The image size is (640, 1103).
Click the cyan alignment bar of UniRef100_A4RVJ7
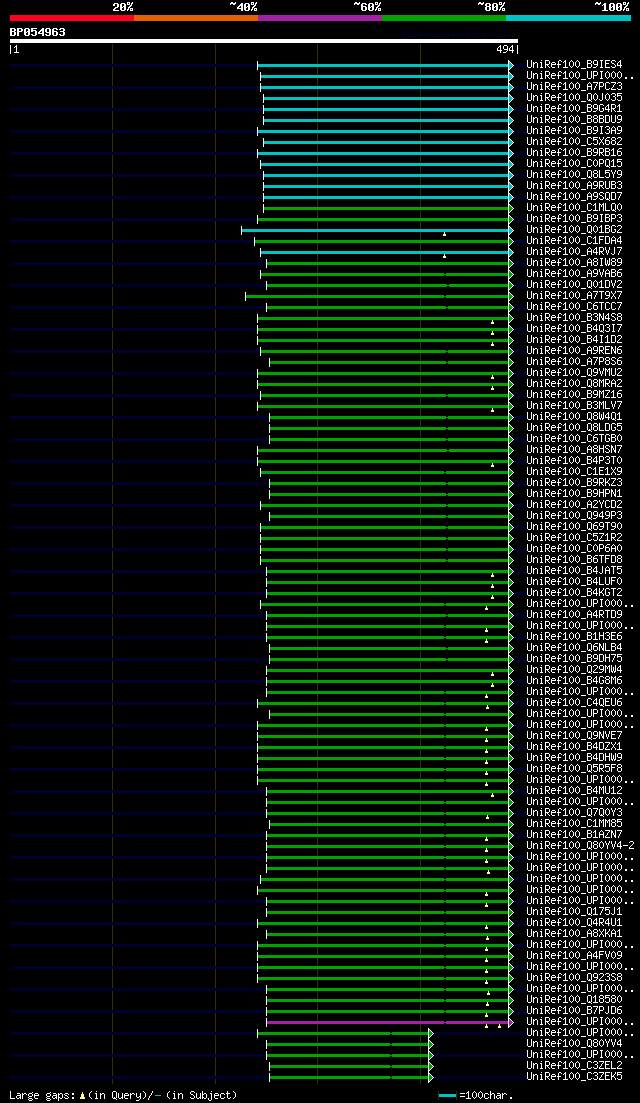(387, 252)
